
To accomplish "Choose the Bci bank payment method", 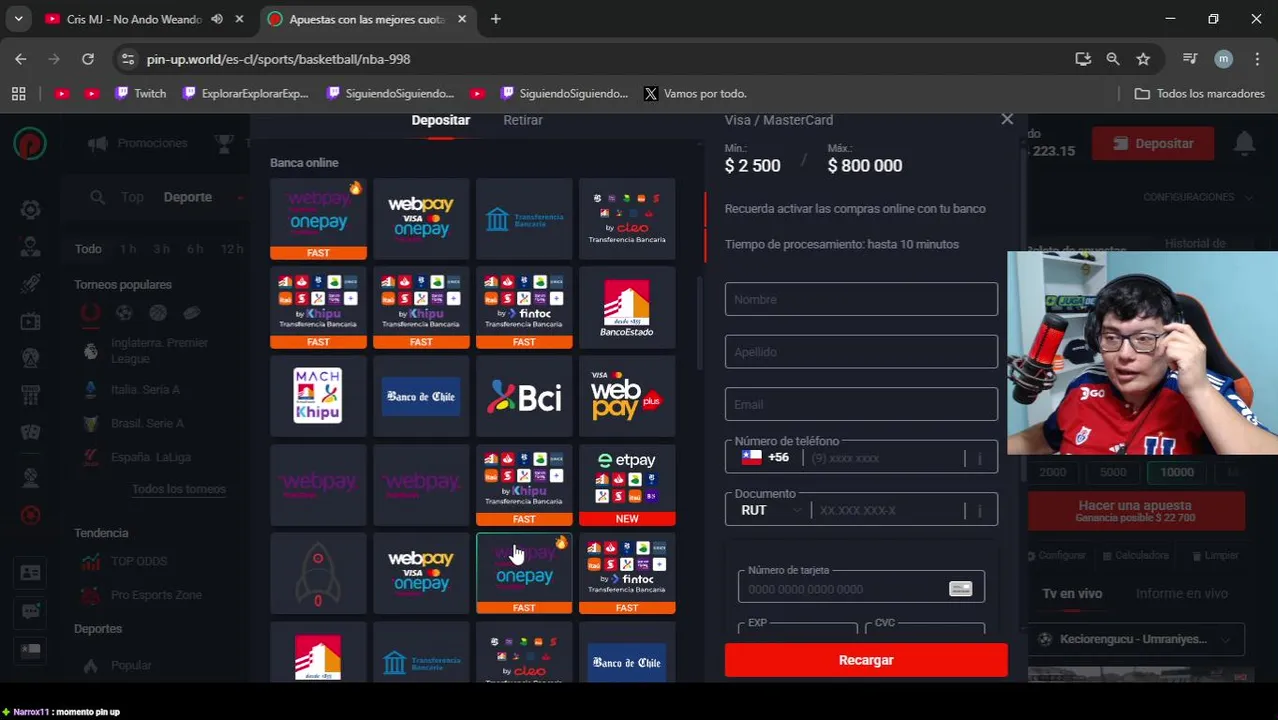I will [524, 397].
